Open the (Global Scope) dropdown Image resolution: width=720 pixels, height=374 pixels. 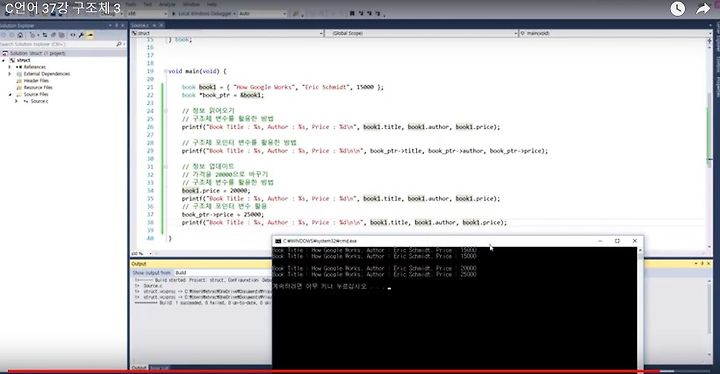click(x=421, y=33)
